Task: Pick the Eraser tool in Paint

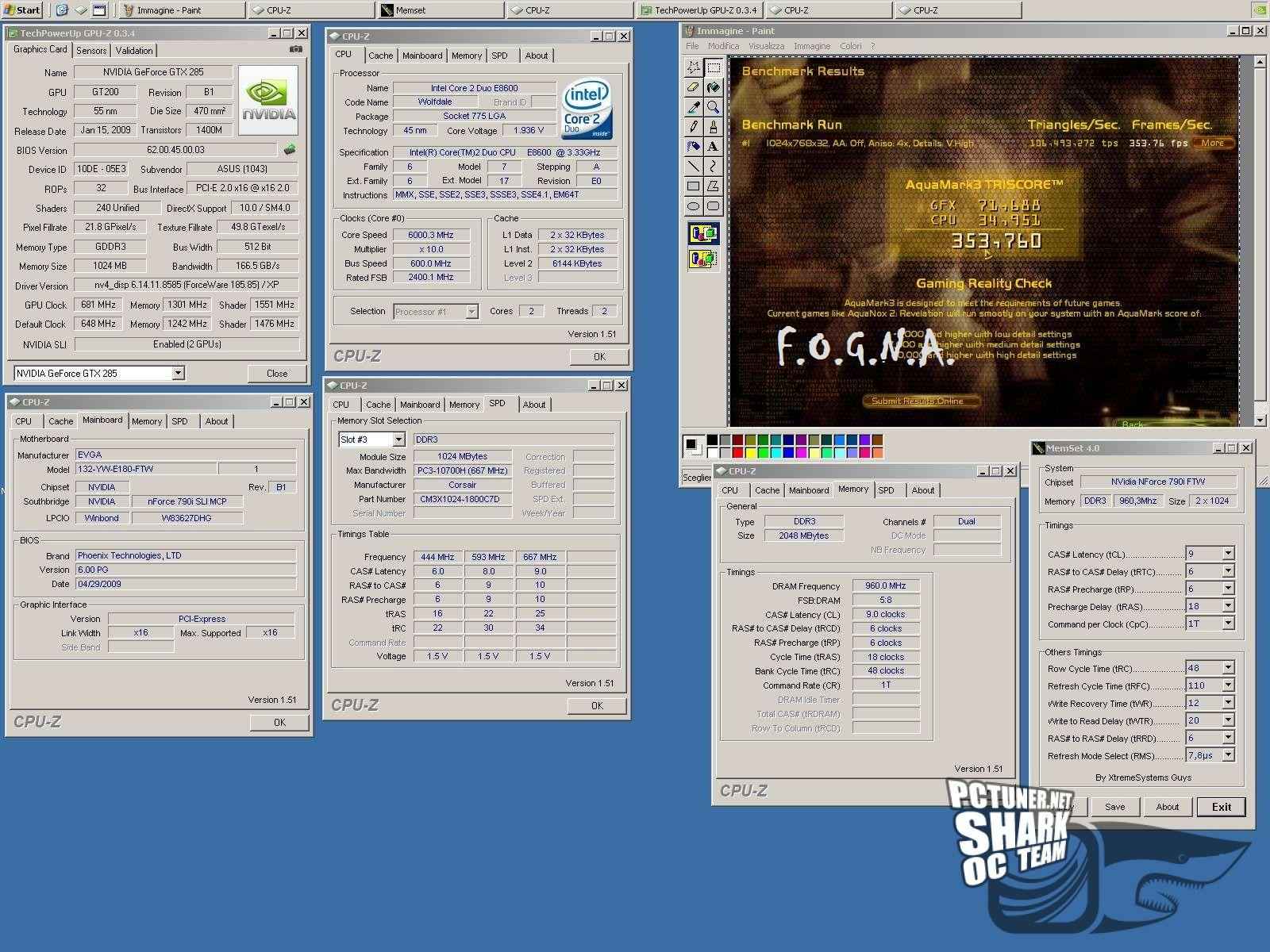Action: (x=693, y=87)
